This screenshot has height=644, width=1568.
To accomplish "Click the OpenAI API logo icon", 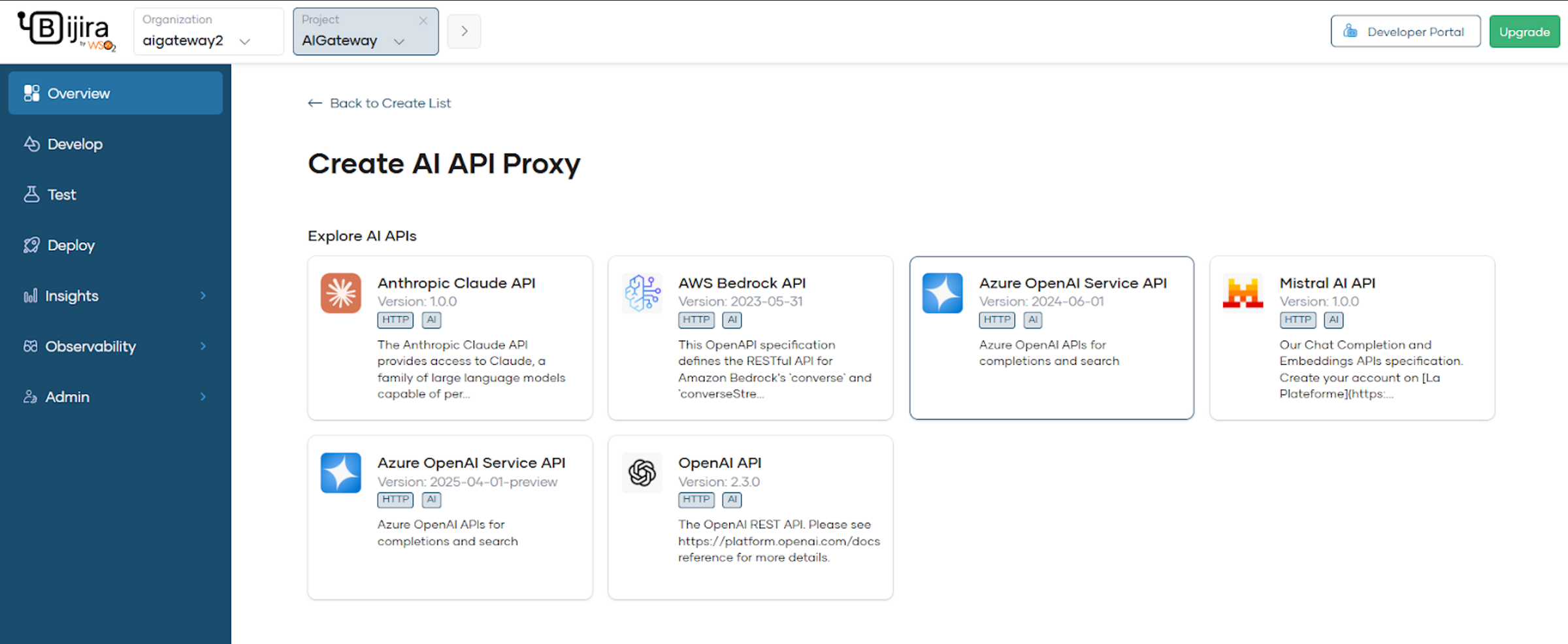I will [x=642, y=473].
